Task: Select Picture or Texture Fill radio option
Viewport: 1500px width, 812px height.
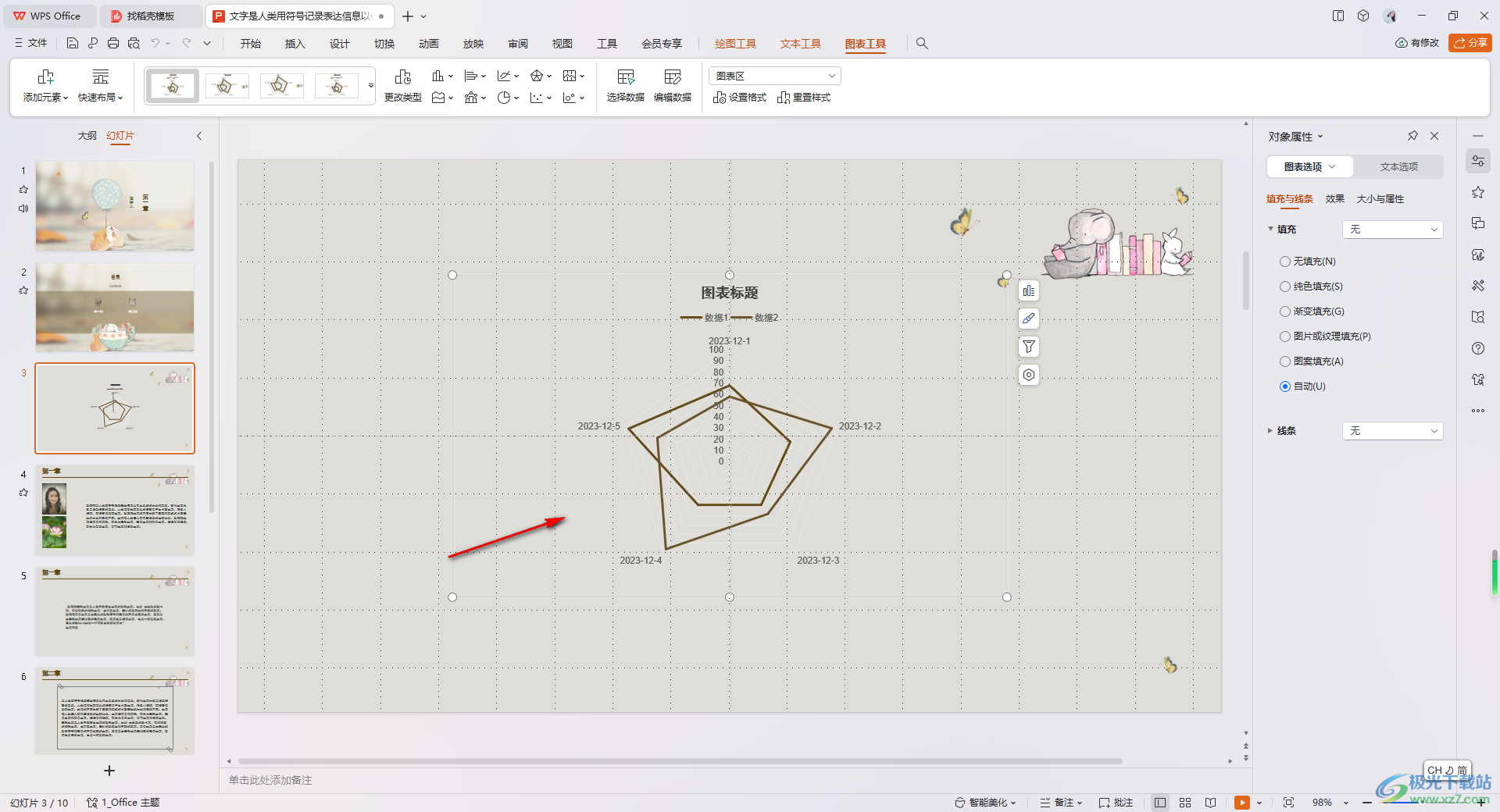Action: coord(1285,337)
